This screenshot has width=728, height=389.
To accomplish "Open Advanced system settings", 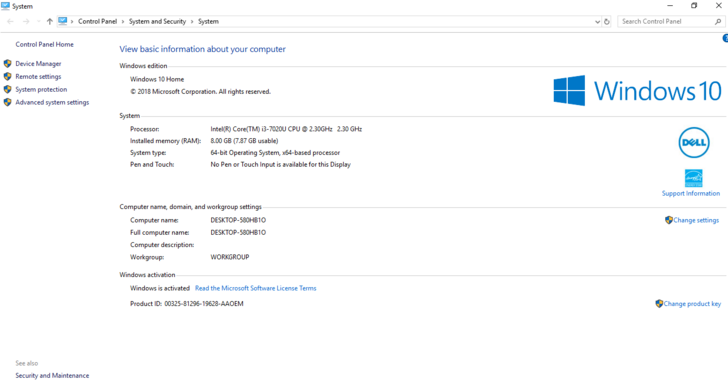I will [52, 102].
